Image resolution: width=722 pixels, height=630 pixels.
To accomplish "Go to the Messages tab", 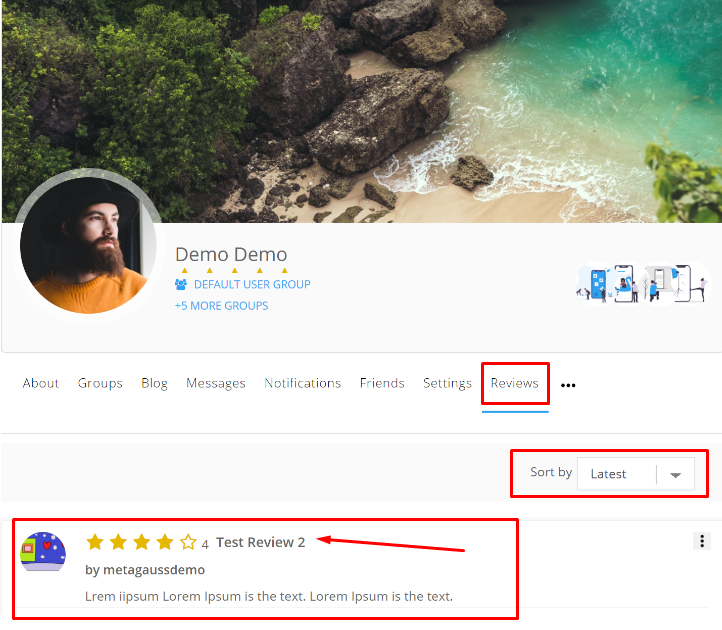I will pos(215,383).
